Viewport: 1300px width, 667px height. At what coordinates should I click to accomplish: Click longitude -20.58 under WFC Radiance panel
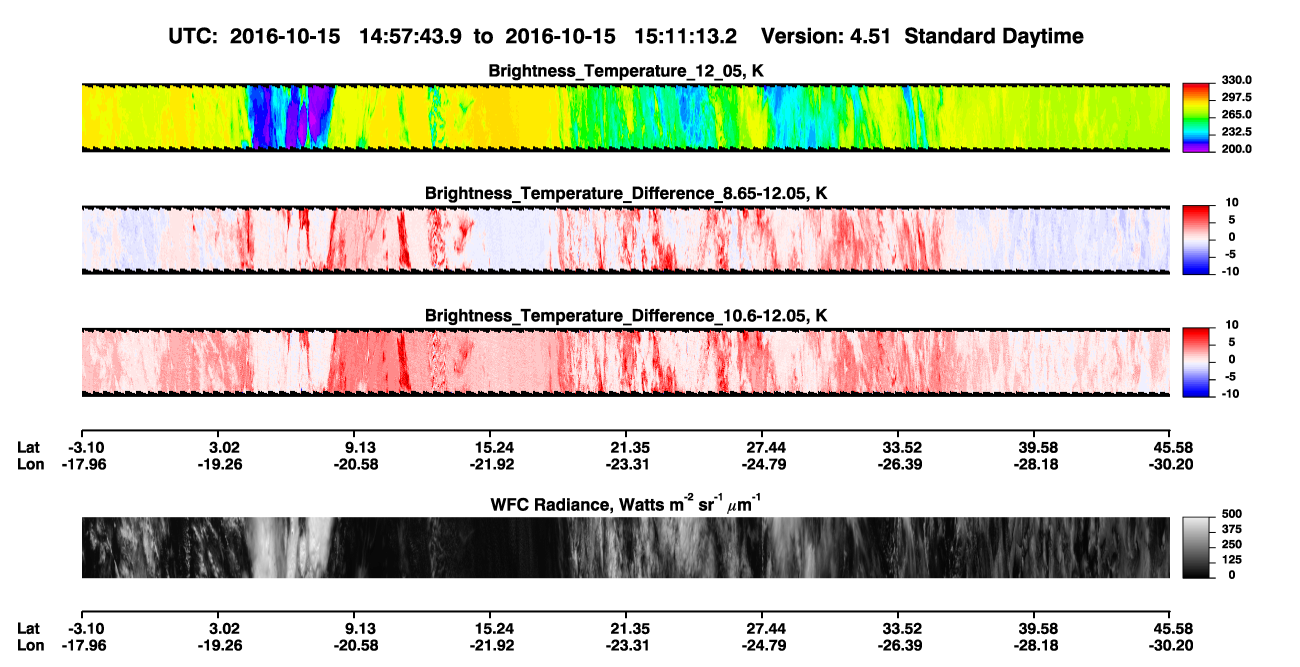tap(355, 645)
